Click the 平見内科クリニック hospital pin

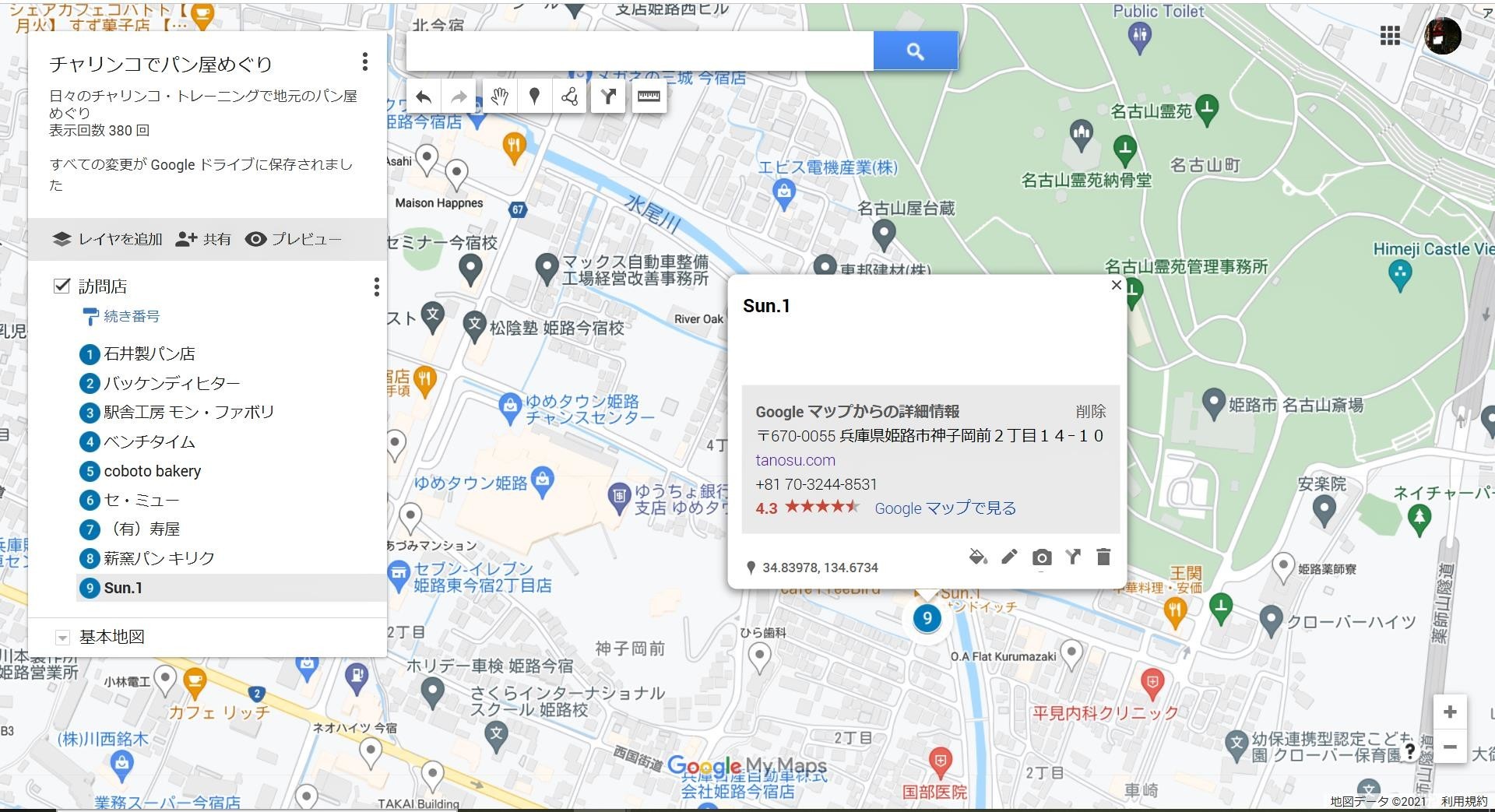[x=1152, y=684]
